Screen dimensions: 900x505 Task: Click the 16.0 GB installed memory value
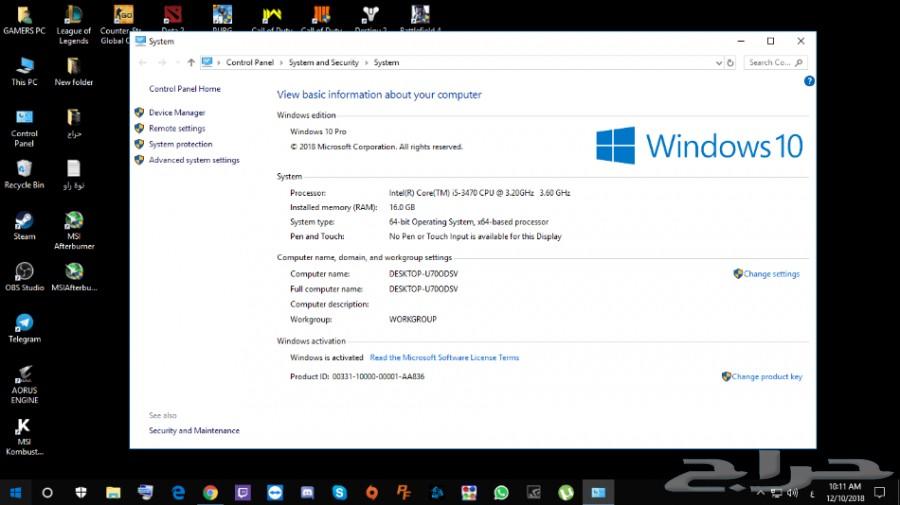(x=402, y=207)
